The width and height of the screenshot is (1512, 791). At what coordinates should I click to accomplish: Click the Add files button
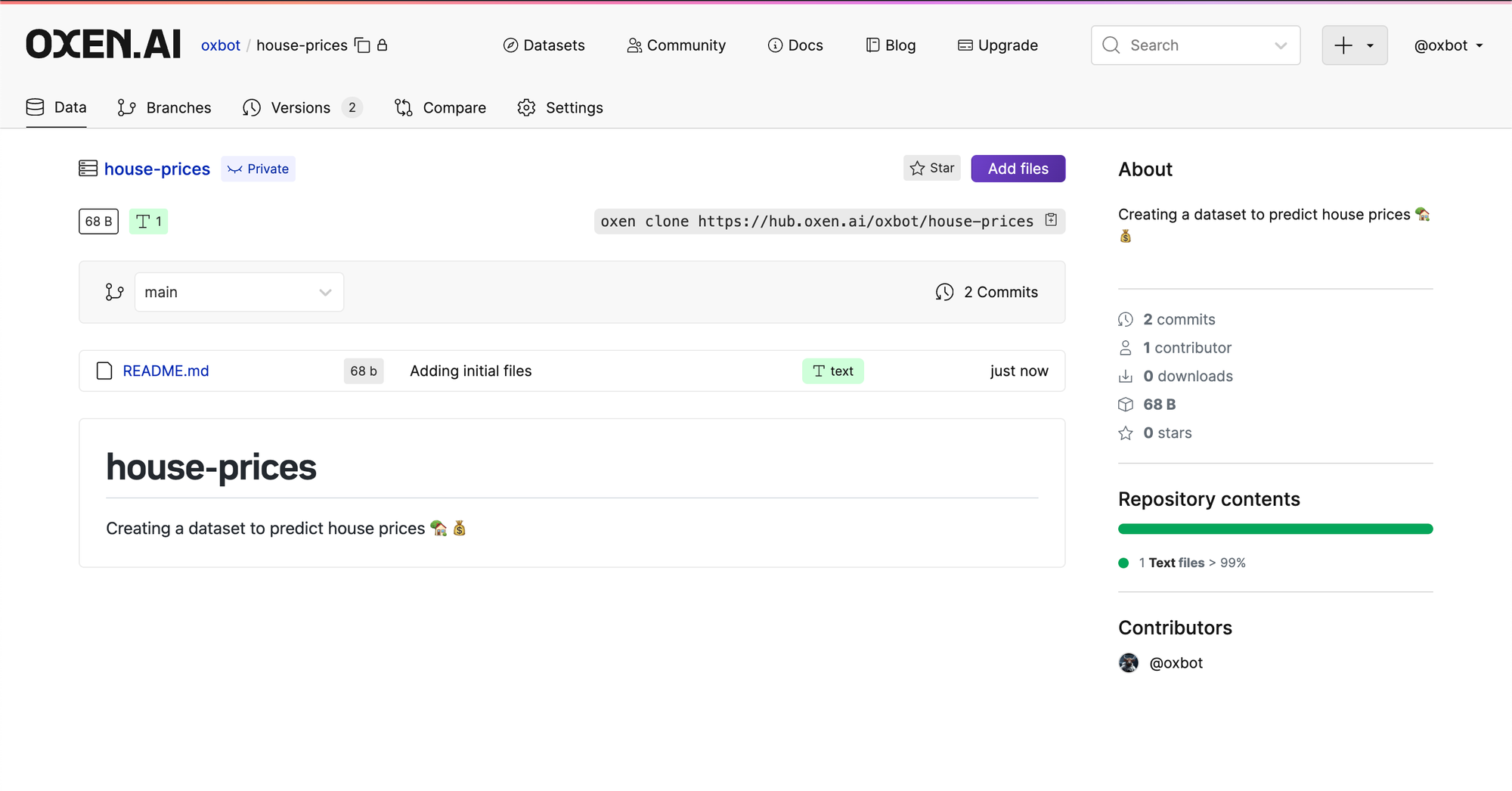pyautogui.click(x=1018, y=169)
